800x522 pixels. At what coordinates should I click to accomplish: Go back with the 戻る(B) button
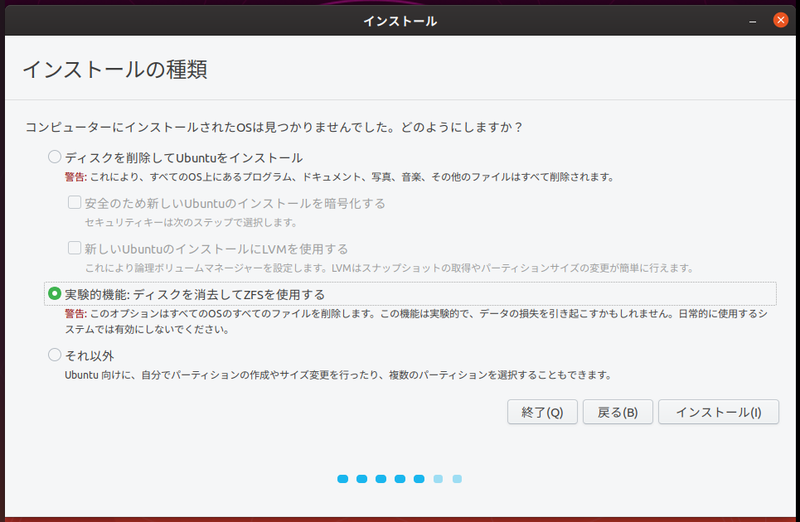pyautogui.click(x=617, y=412)
